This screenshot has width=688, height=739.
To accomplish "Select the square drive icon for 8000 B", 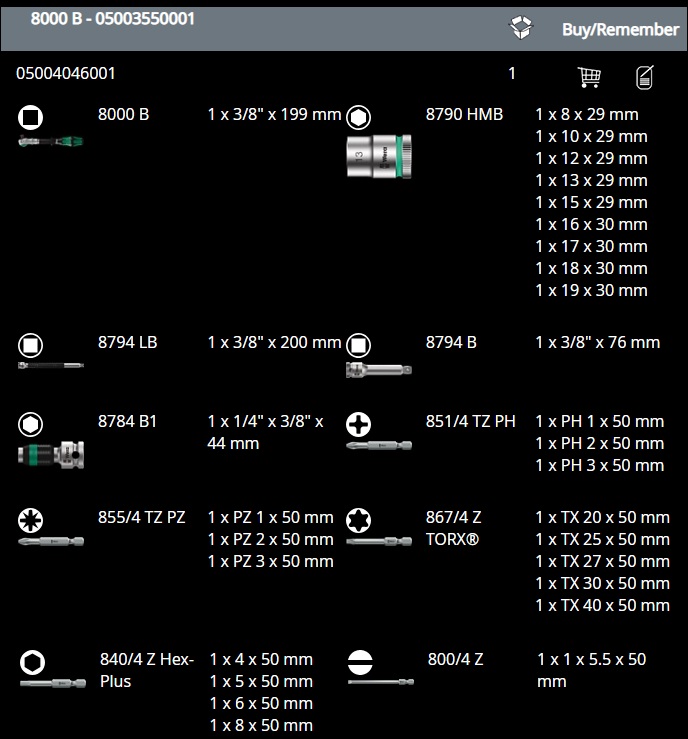I will point(31,117).
